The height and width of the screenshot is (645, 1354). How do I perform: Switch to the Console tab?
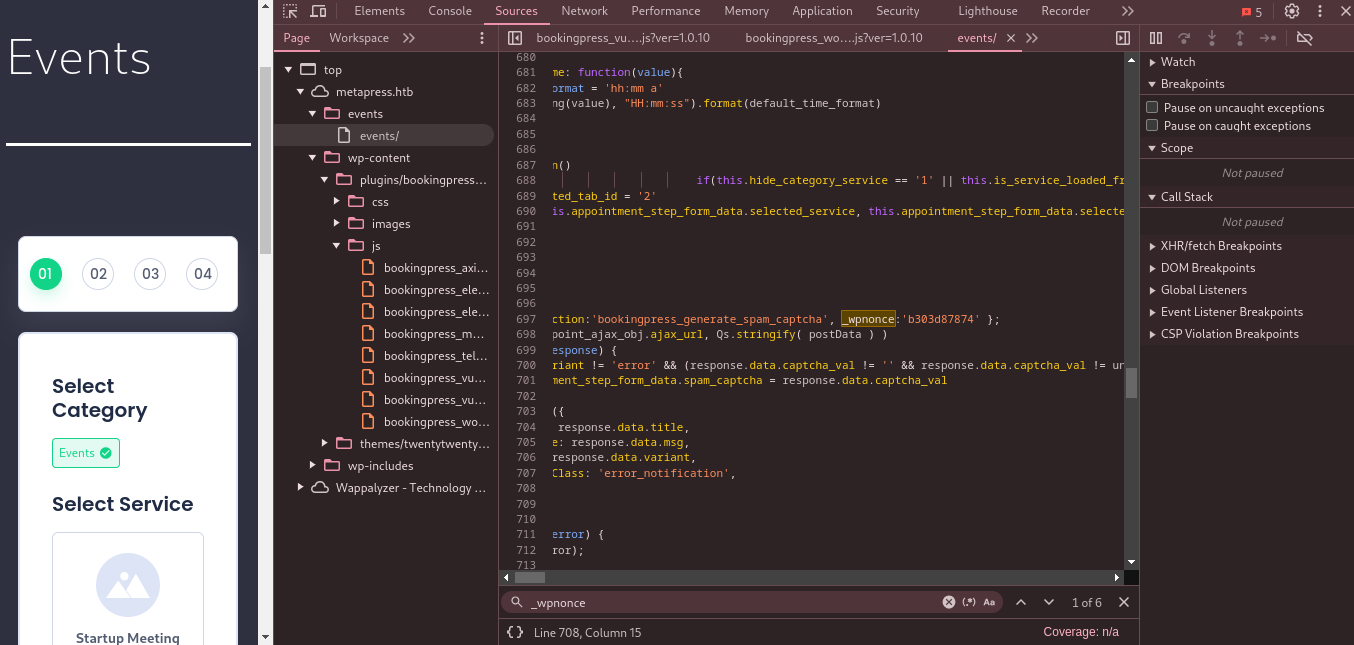(450, 11)
